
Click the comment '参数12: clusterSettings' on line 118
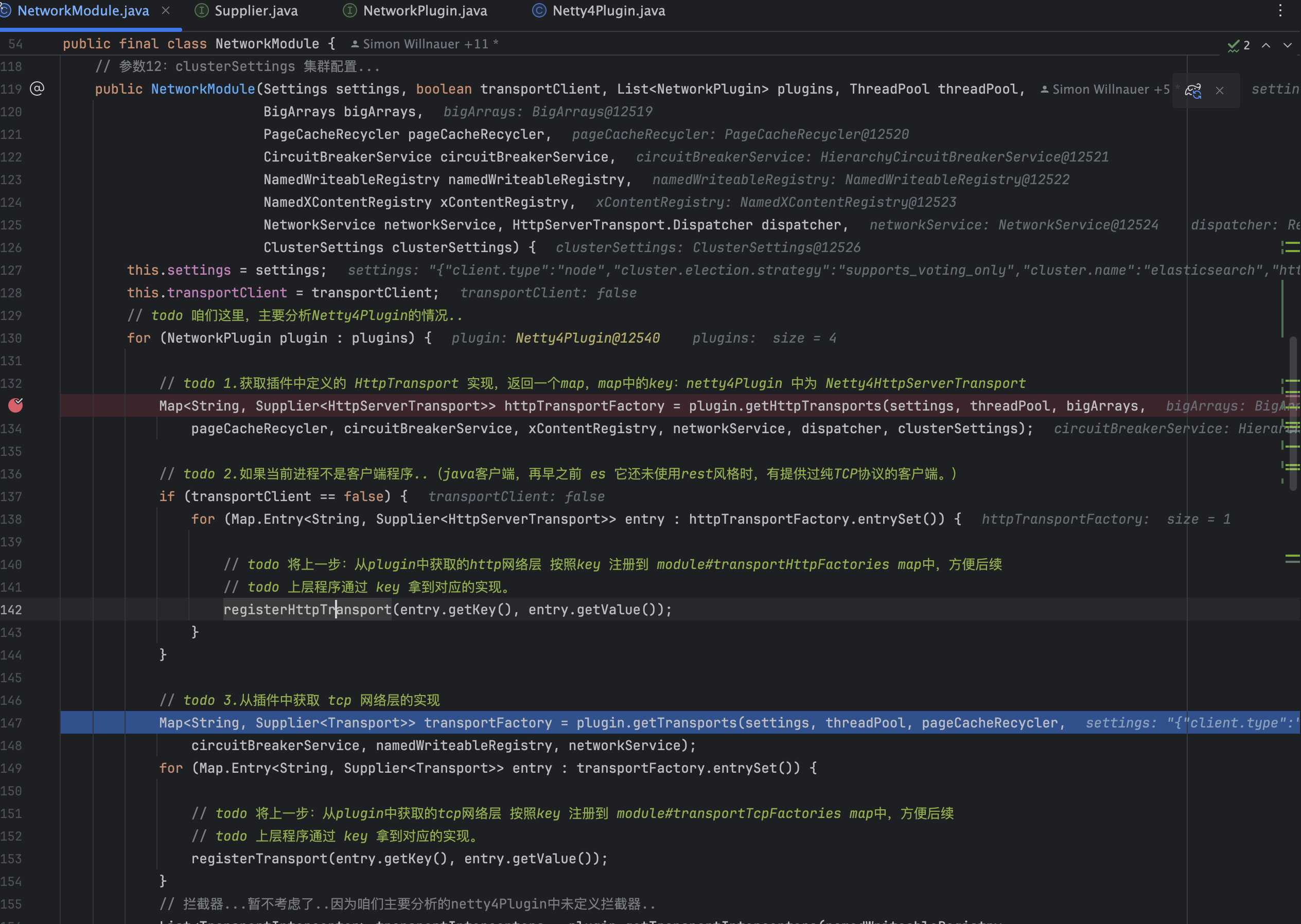click(238, 66)
